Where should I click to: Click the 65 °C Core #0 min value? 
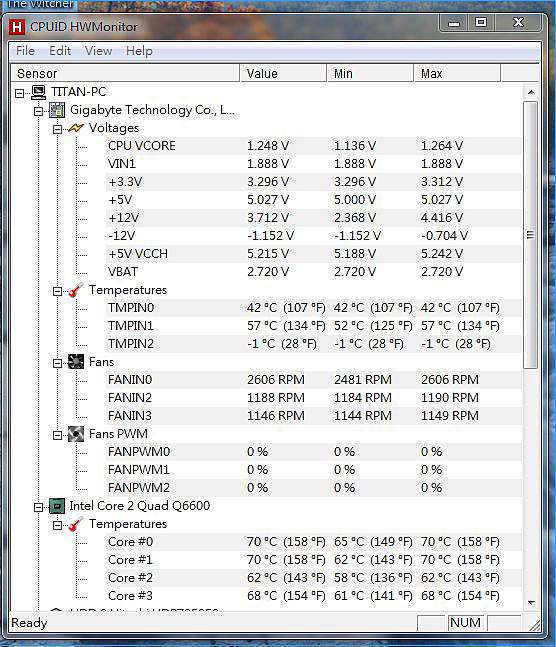(373, 542)
